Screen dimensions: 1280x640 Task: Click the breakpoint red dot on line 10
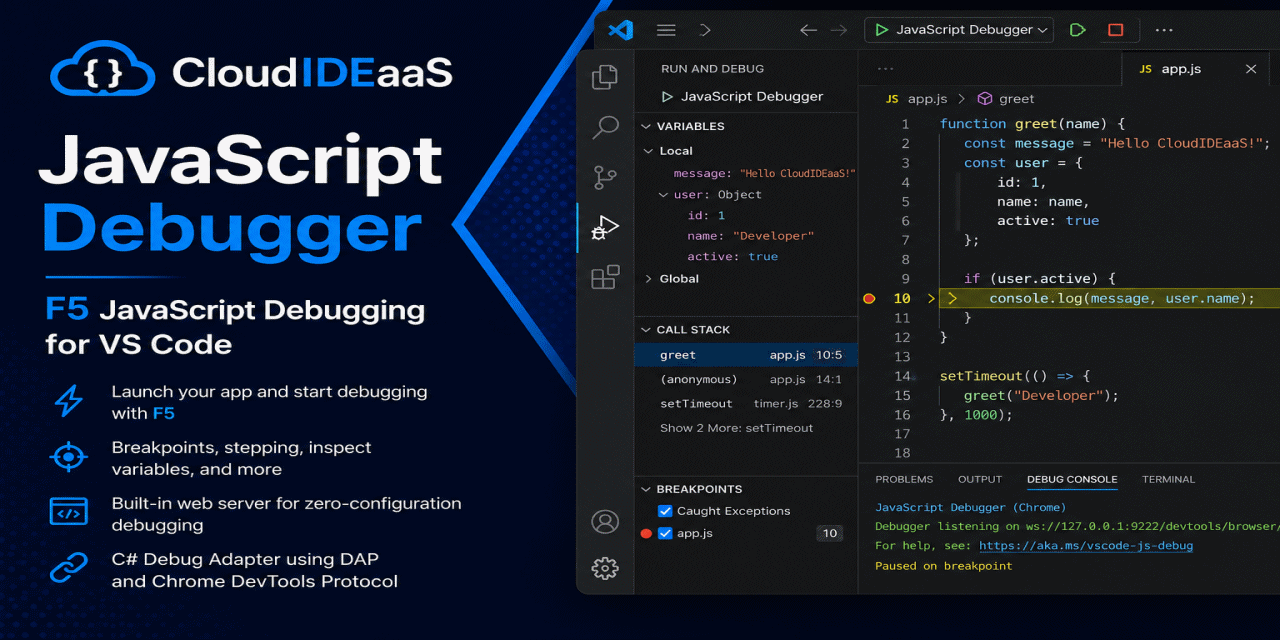click(x=869, y=298)
